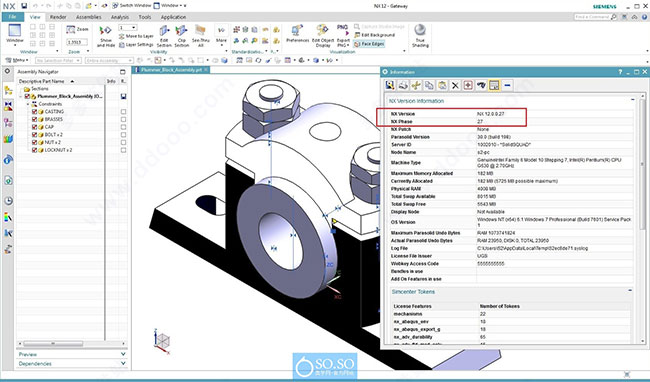Image resolution: width=650 pixels, height=382 pixels.
Task: Switch to the Analysis tab
Action: [x=120, y=17]
